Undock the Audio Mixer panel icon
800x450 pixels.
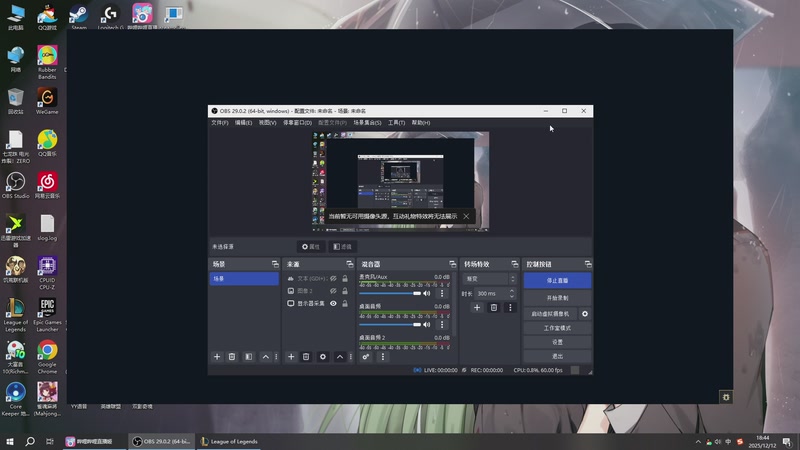point(453,264)
